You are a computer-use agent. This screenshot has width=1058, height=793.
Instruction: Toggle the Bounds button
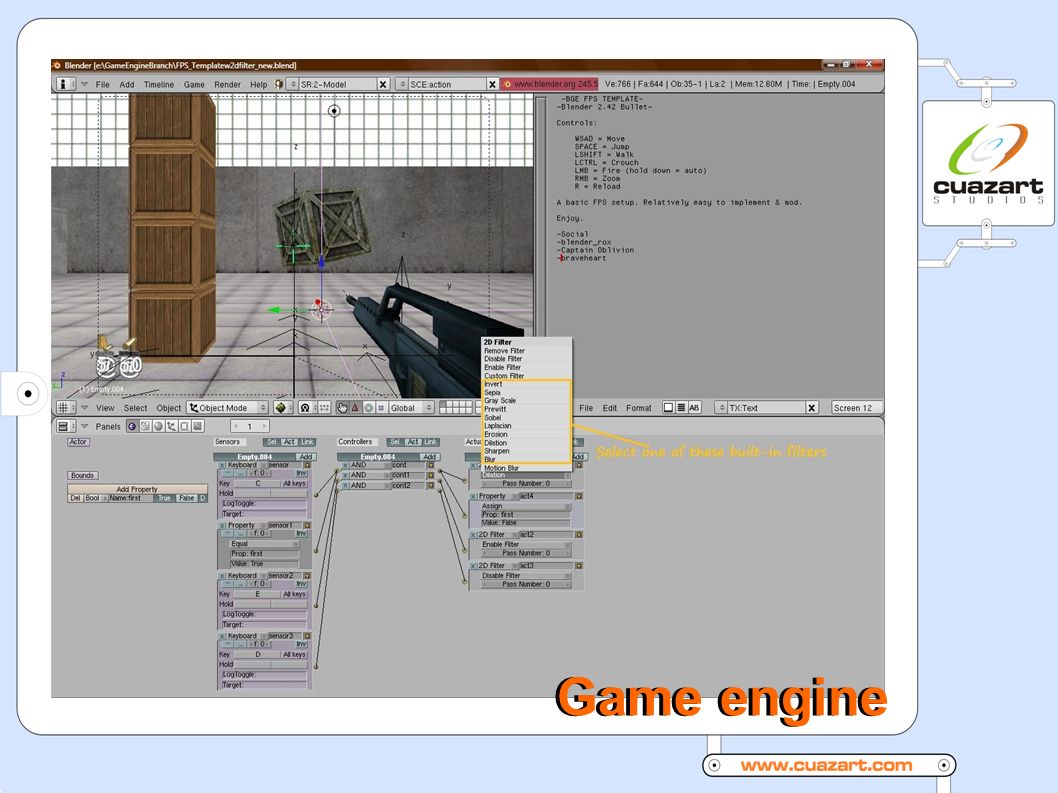pyautogui.click(x=82, y=476)
